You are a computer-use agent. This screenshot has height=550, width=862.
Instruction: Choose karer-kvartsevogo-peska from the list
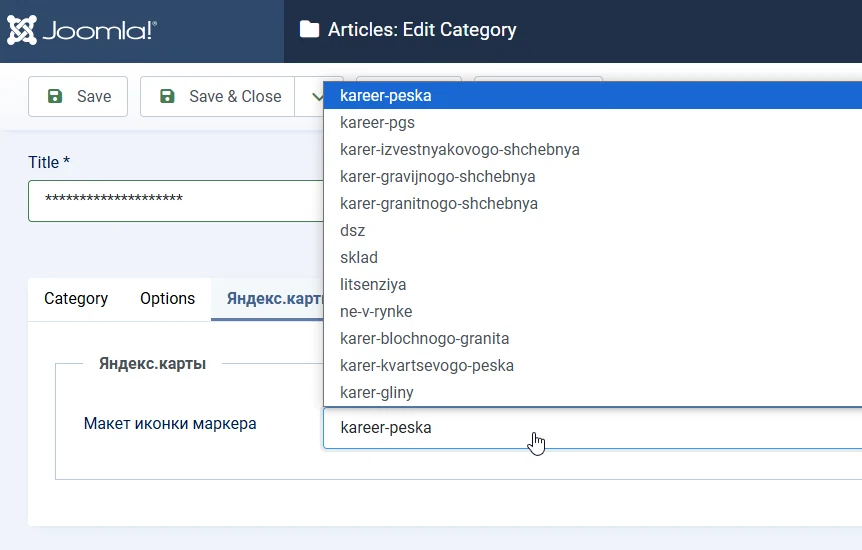click(x=426, y=366)
